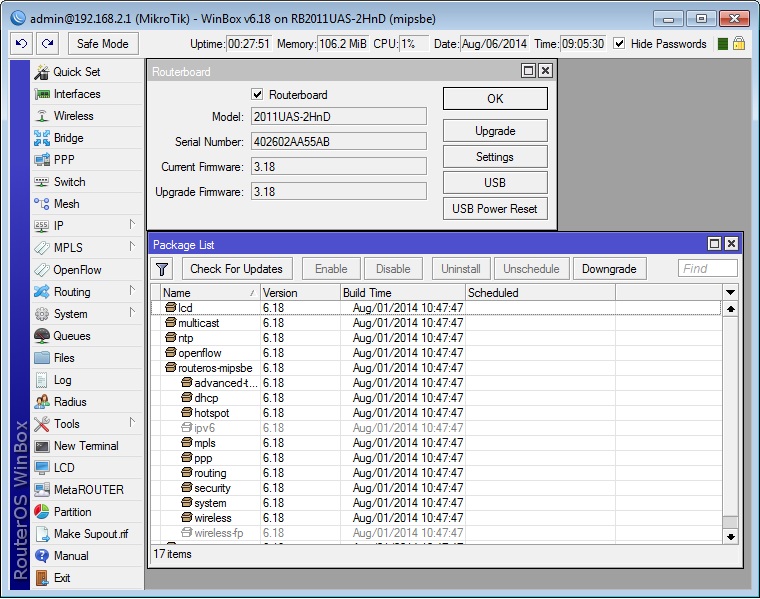760x599 pixels.
Task: Click Check For Updates button
Action: tap(237, 269)
